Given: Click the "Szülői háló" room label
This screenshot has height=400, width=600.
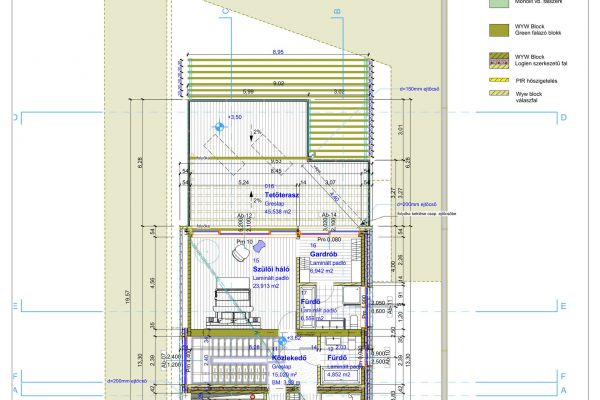Looking at the screenshot, I should [x=271, y=269].
